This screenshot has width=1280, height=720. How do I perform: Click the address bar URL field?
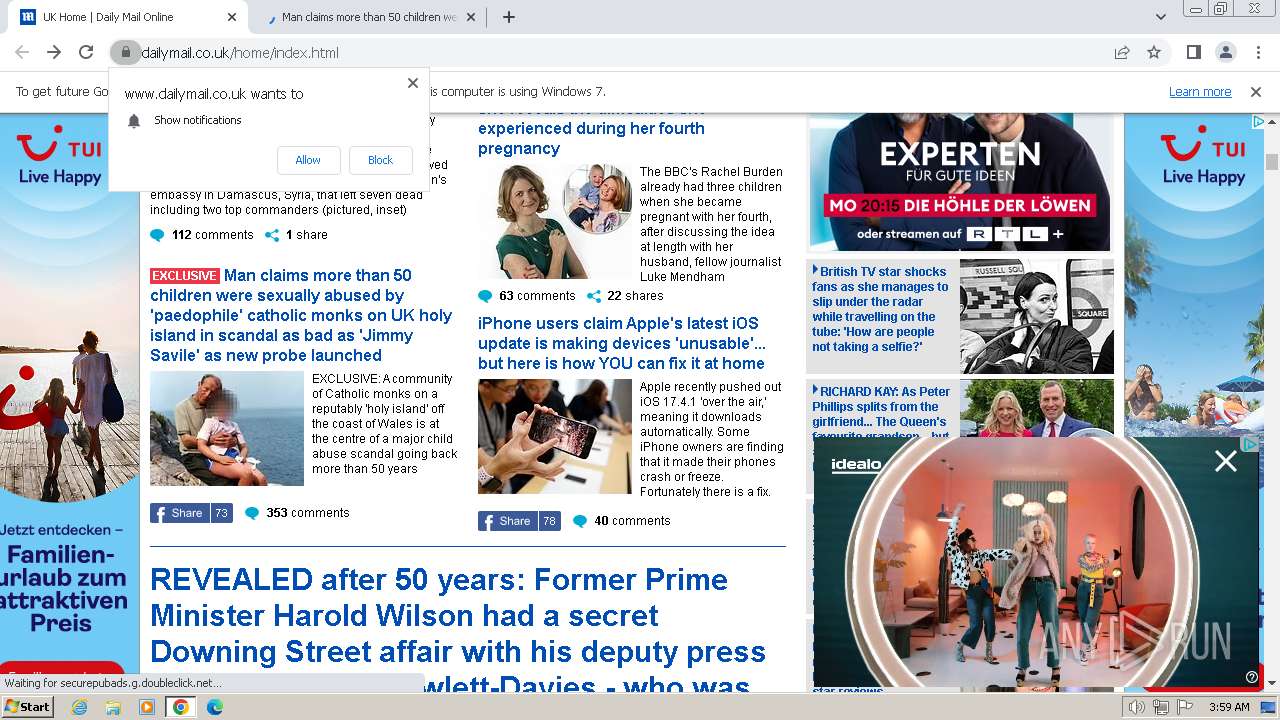[620, 53]
